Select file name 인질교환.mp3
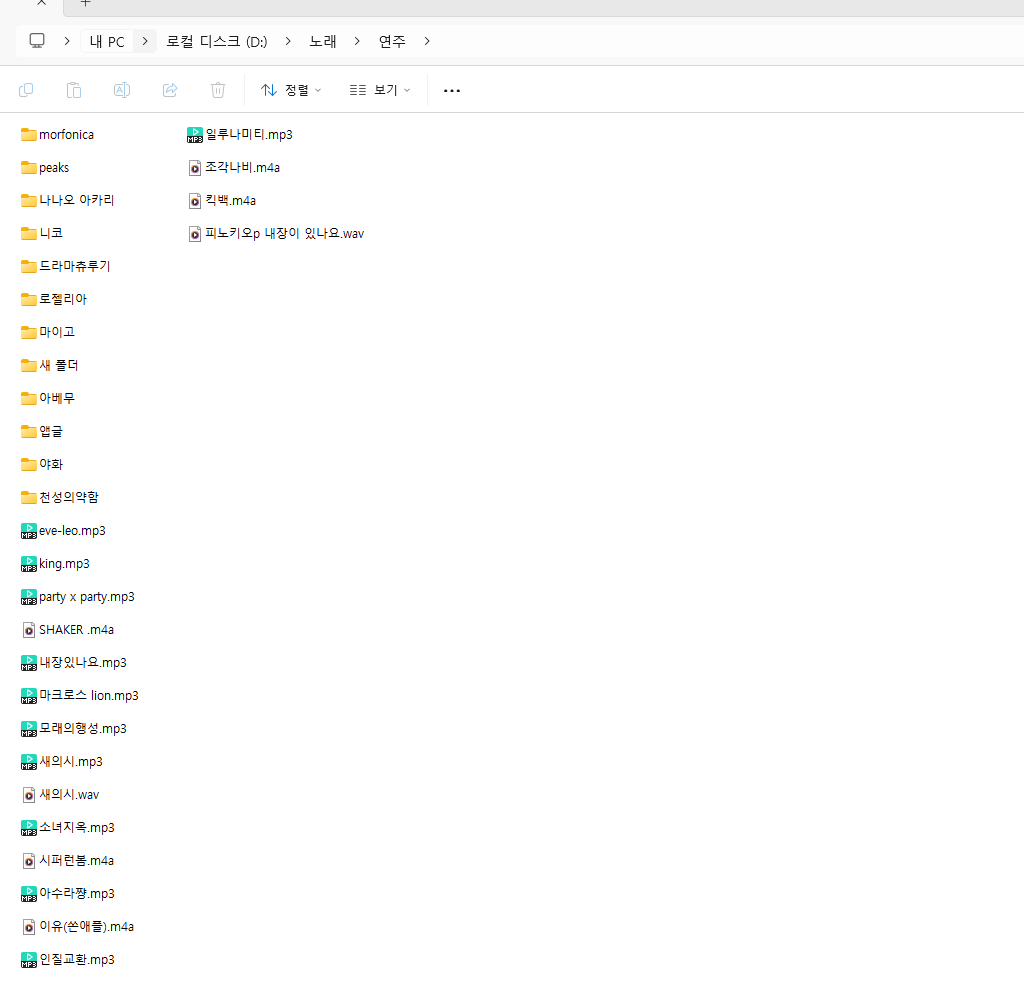The image size is (1024, 985). coord(77,960)
